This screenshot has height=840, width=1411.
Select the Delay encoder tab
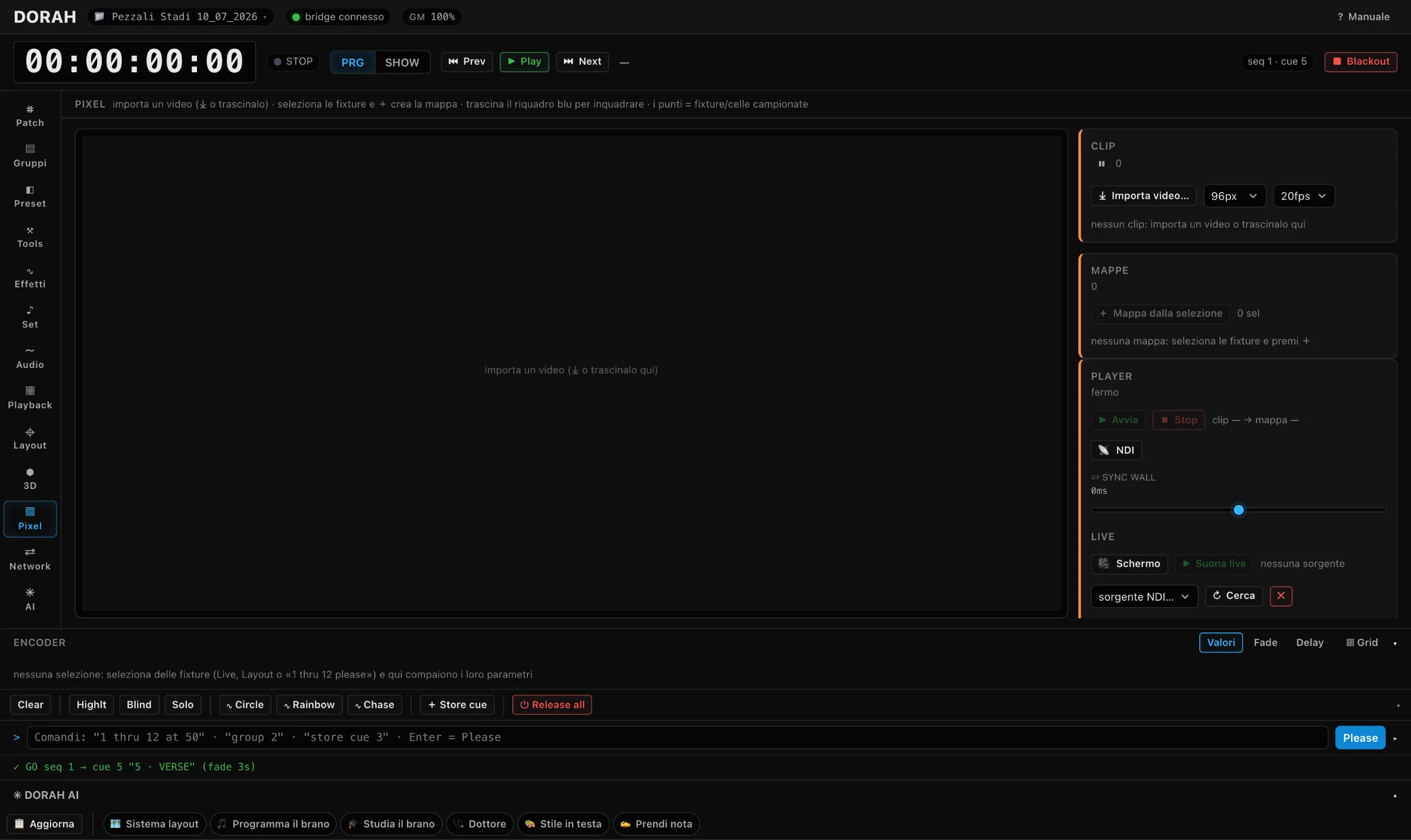click(x=1310, y=643)
